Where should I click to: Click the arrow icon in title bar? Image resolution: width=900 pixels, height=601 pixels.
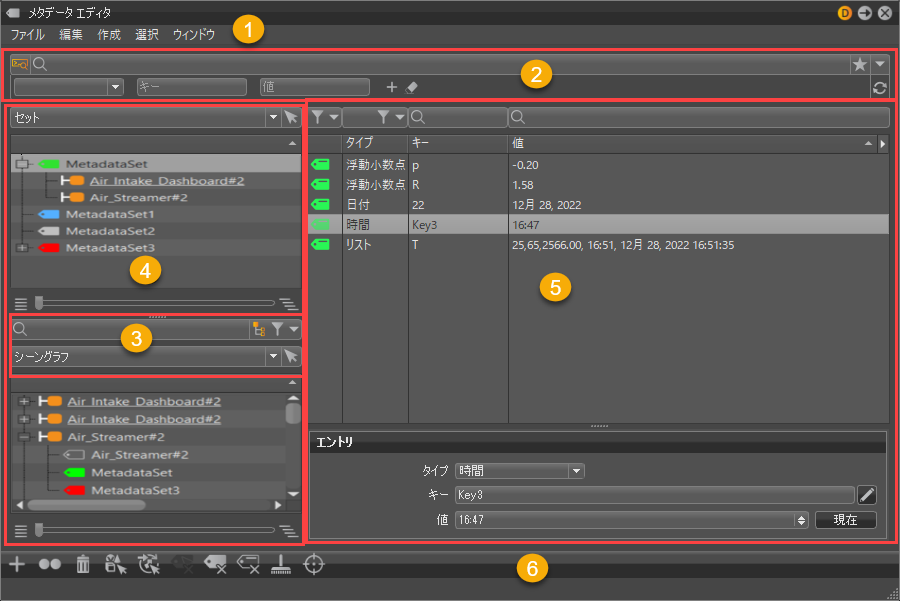864,13
